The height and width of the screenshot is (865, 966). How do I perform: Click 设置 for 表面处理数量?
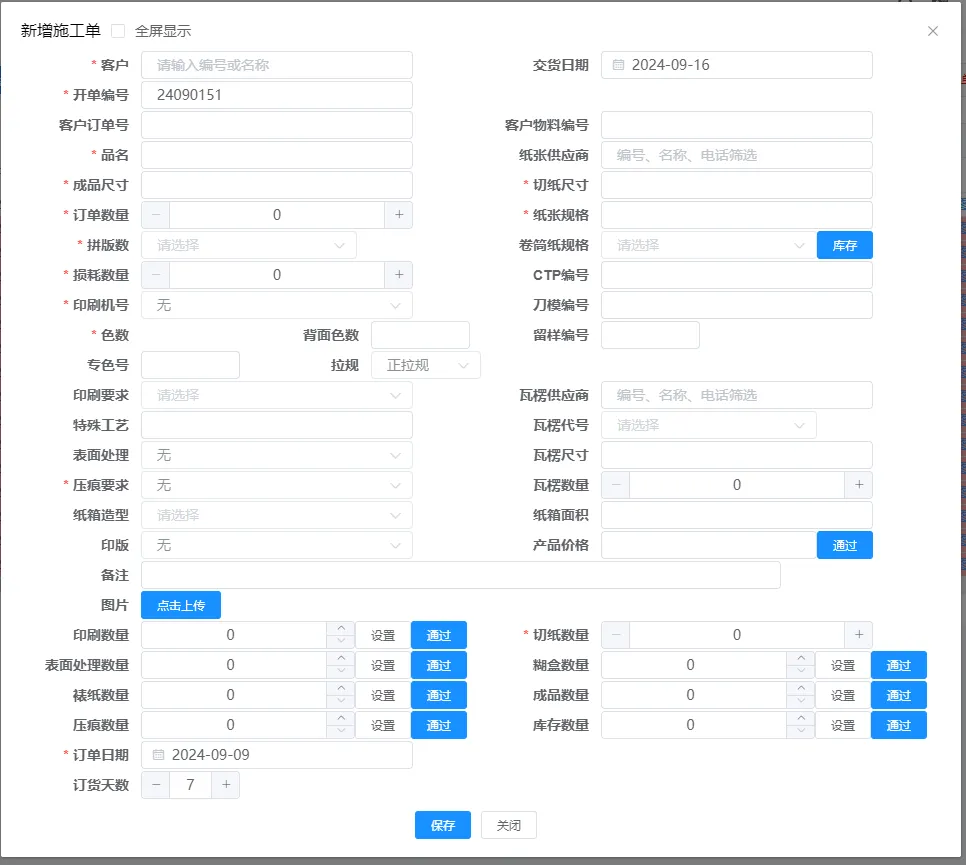pos(383,665)
